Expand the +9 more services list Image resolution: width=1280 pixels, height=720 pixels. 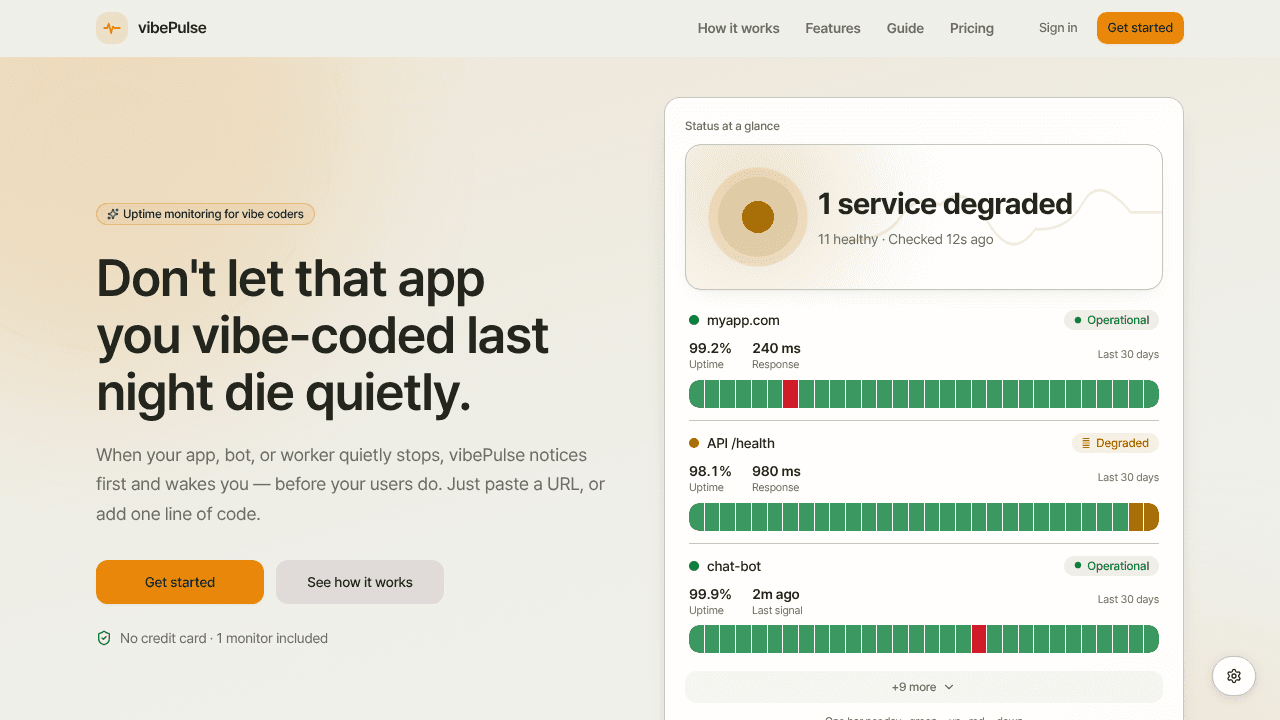923,687
